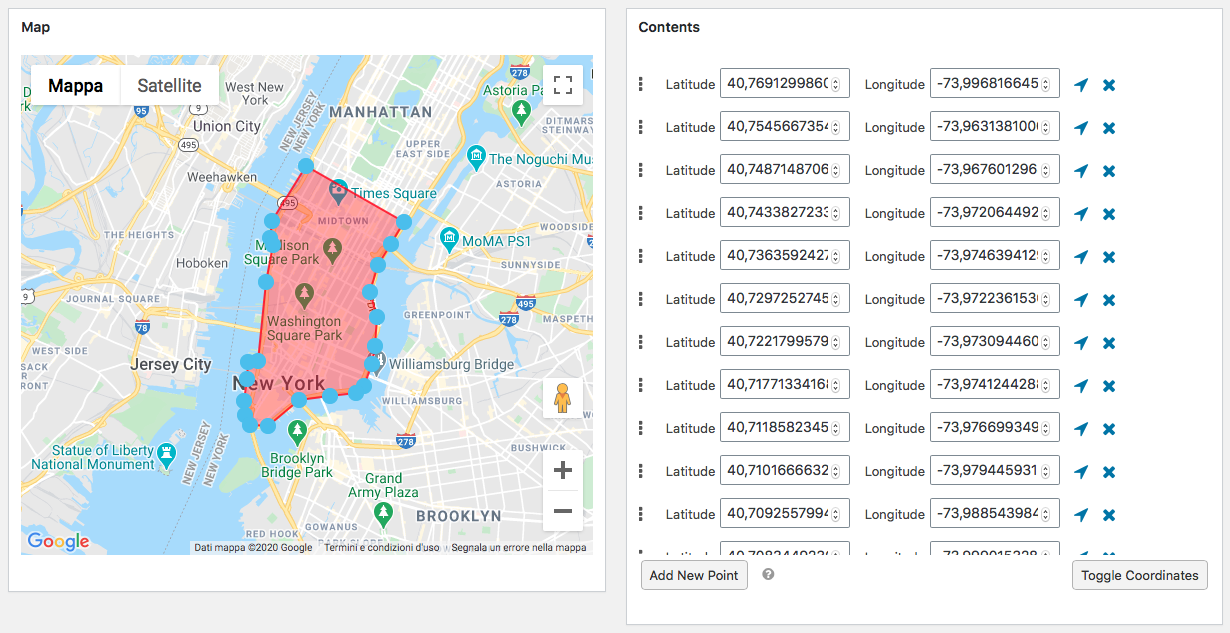Open Segnala un errore nella mappa link
This screenshot has height=633, width=1230.
coord(519,548)
